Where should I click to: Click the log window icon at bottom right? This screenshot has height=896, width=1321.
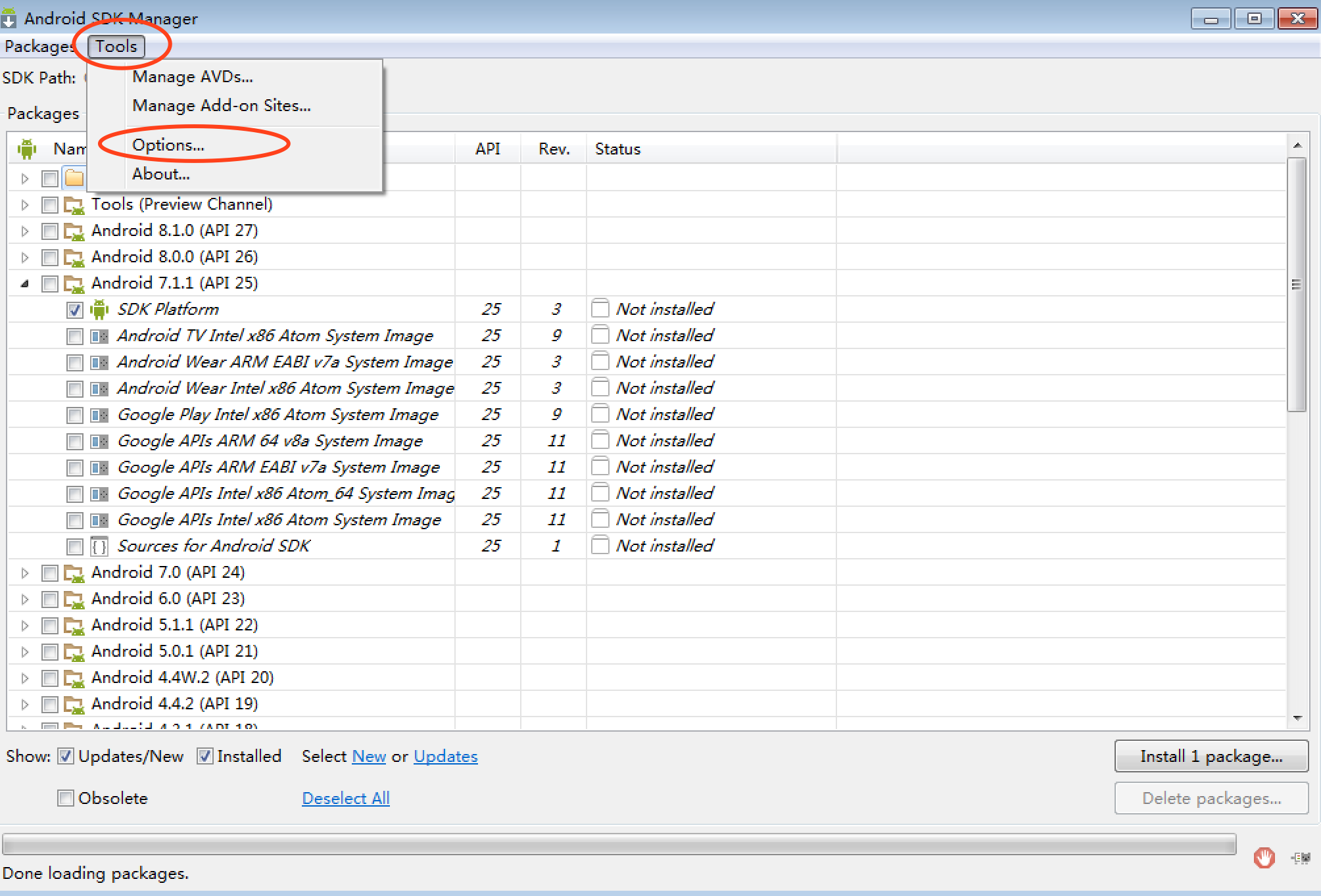coord(1300,857)
